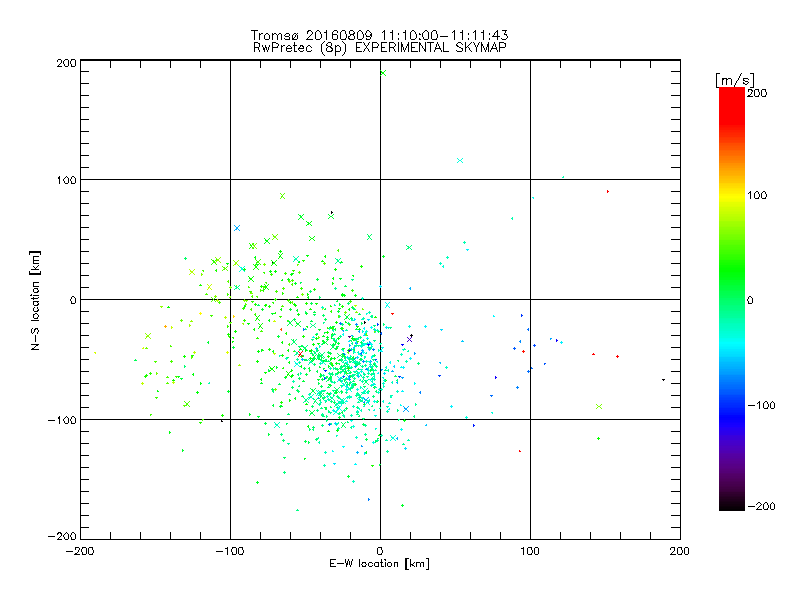Viewport: 800px width, 600px height.
Task: Click the N-S axis tick label '200'
Action: (66, 63)
